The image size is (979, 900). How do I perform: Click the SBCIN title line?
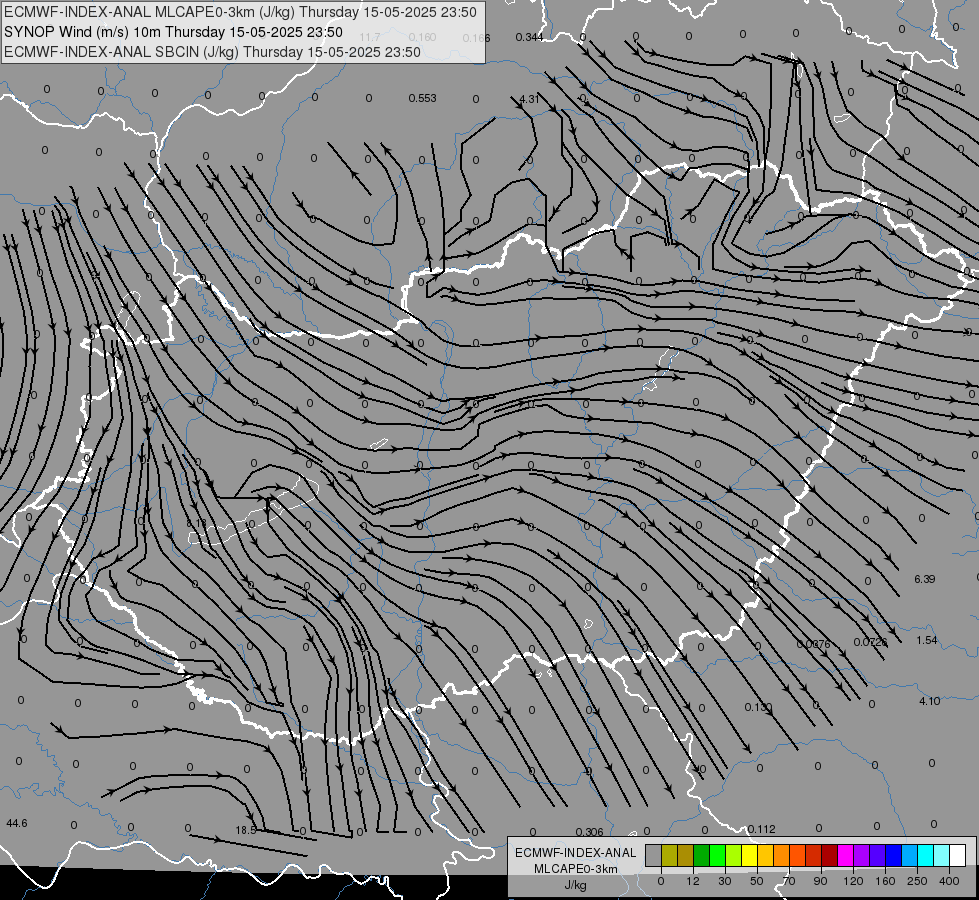point(212,52)
